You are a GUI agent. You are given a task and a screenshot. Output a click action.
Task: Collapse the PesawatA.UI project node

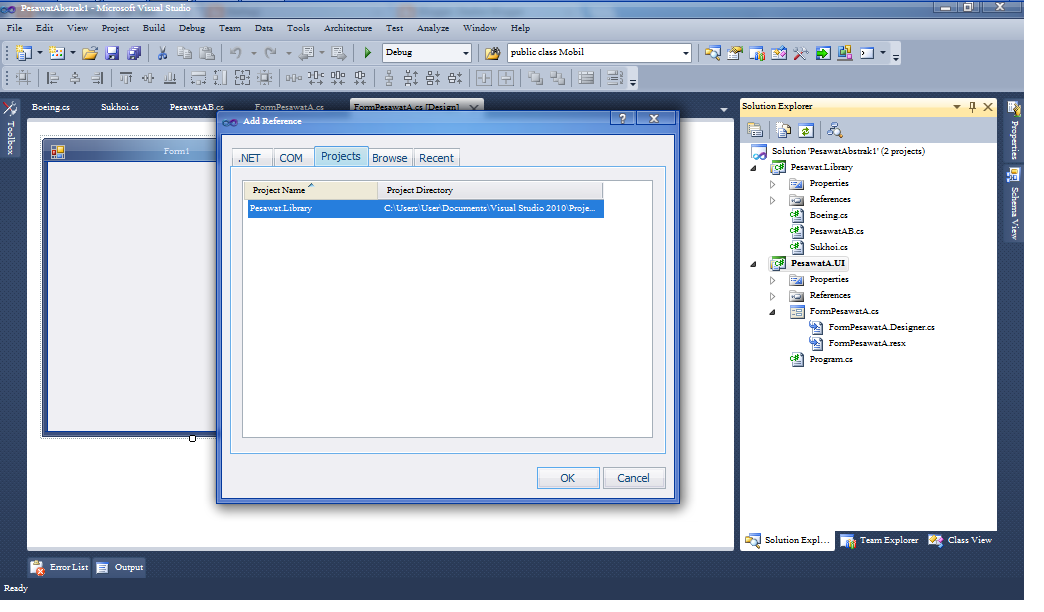point(754,264)
